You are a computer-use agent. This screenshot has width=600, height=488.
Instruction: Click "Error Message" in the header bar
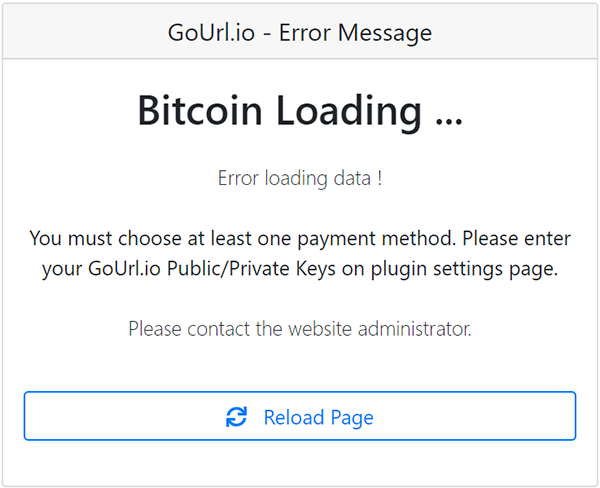click(355, 33)
